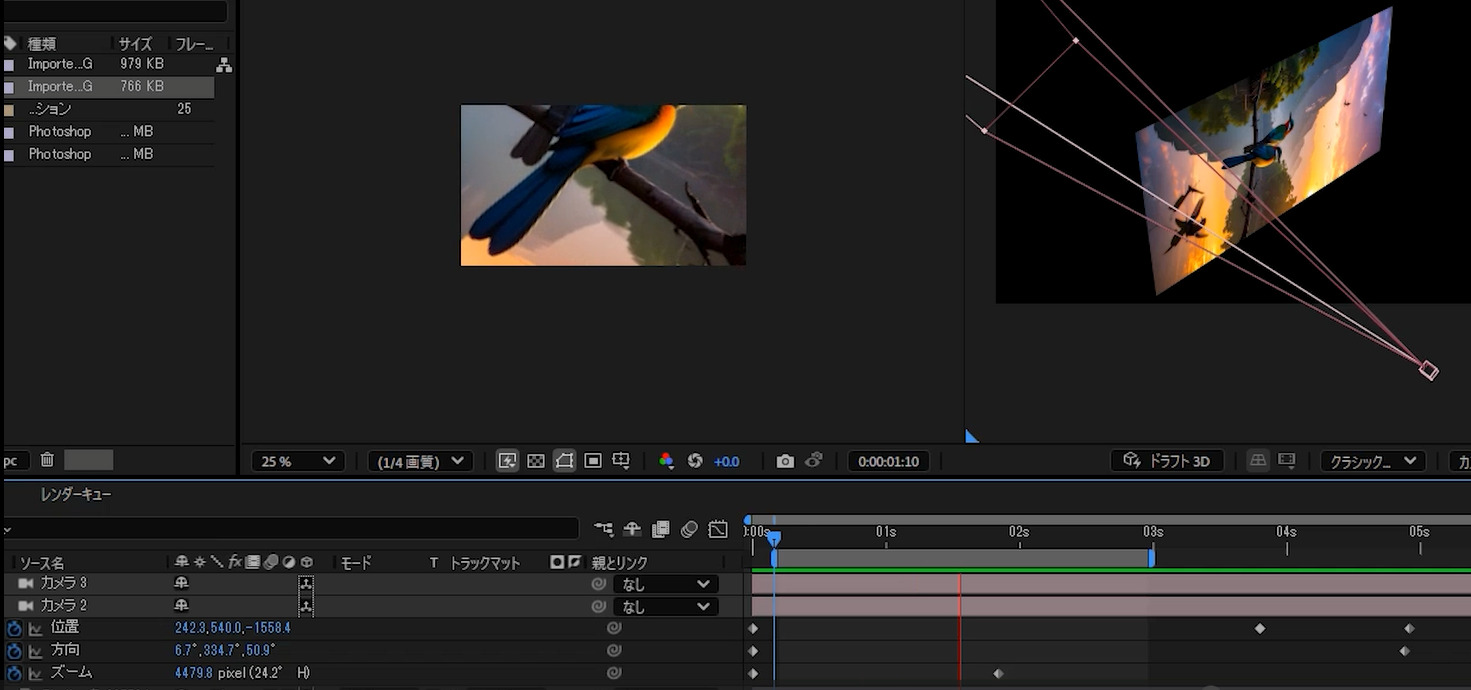Click the trash button in the project panel

pos(46,459)
